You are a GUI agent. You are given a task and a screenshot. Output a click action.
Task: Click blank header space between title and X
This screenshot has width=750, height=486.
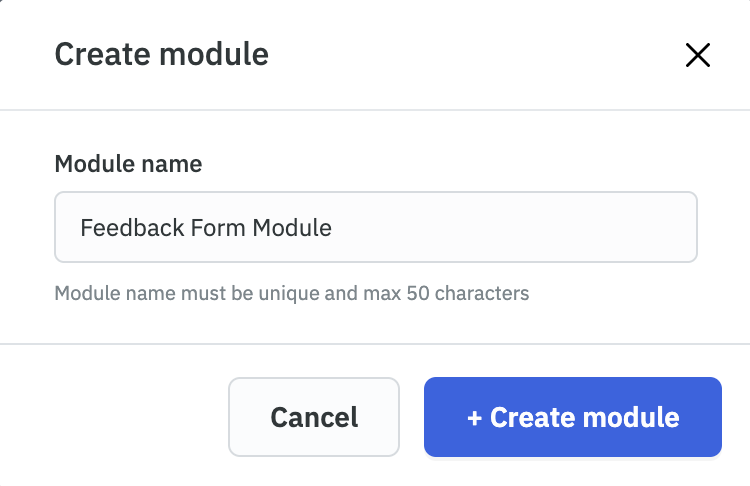coord(470,55)
